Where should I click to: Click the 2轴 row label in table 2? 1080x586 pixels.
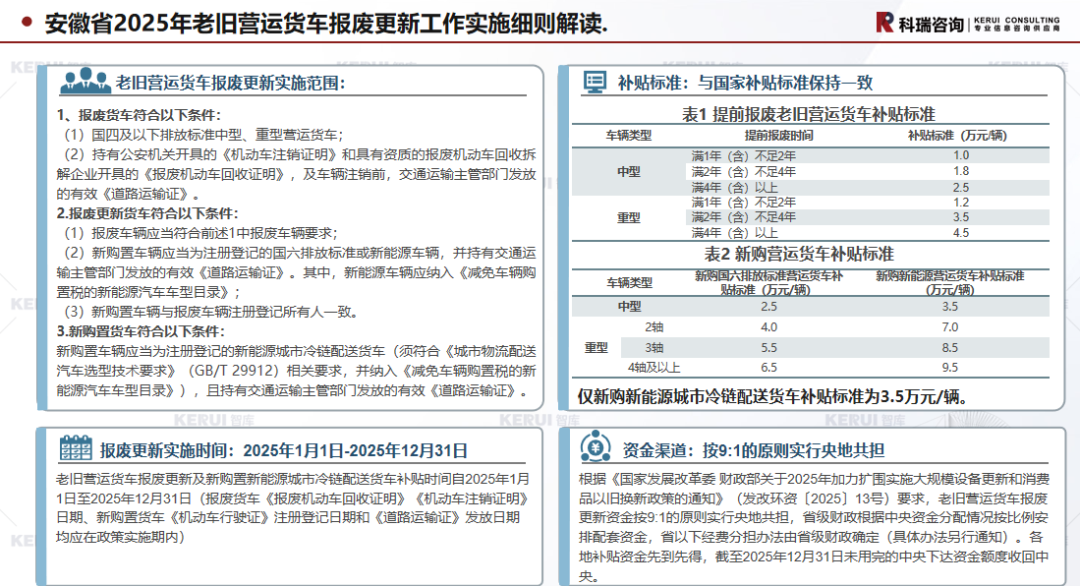click(654, 327)
